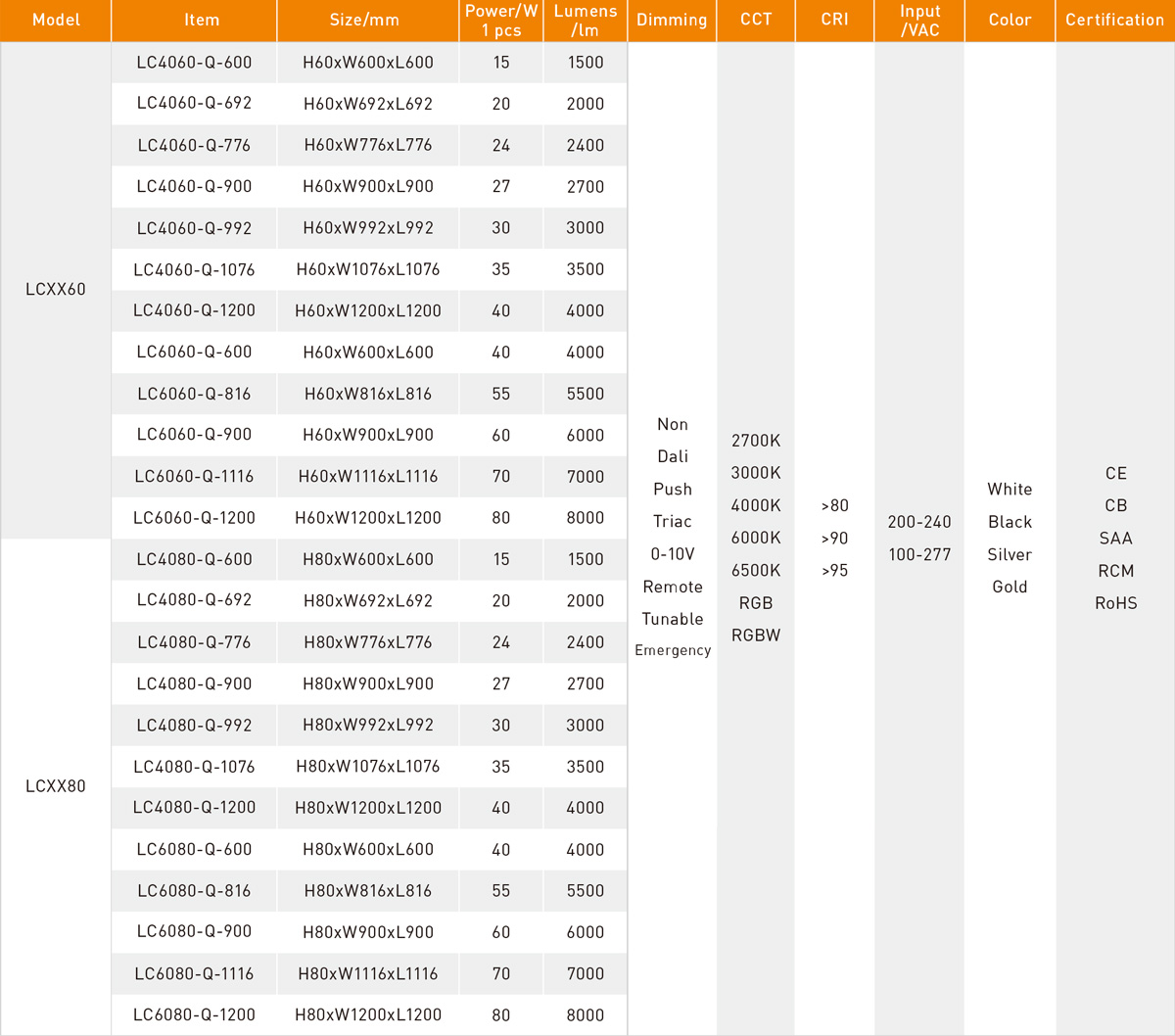
Task: Click item 'LC6080-Q-1200'
Action: 195,1015
